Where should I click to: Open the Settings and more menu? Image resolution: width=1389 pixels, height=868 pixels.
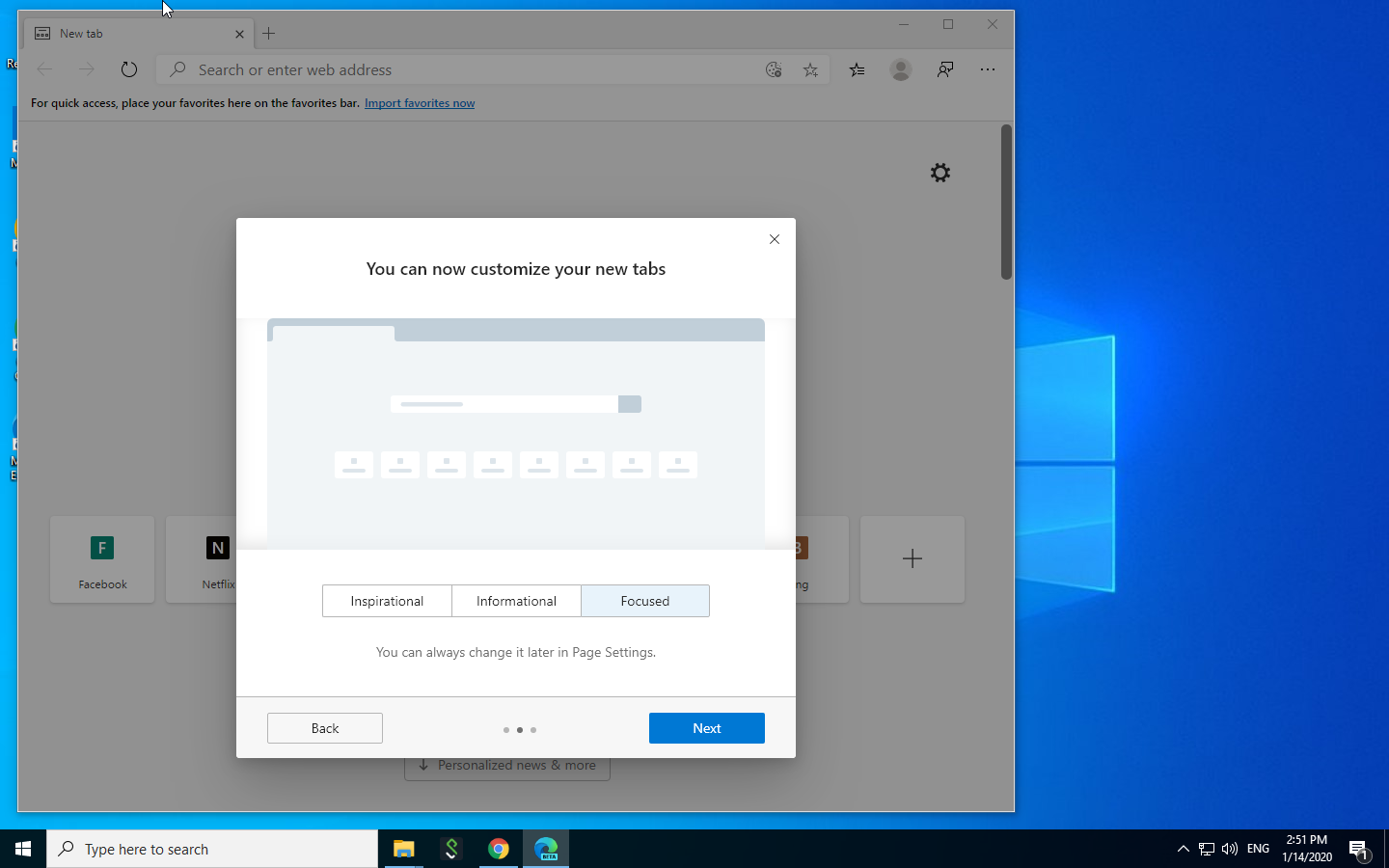coord(988,68)
